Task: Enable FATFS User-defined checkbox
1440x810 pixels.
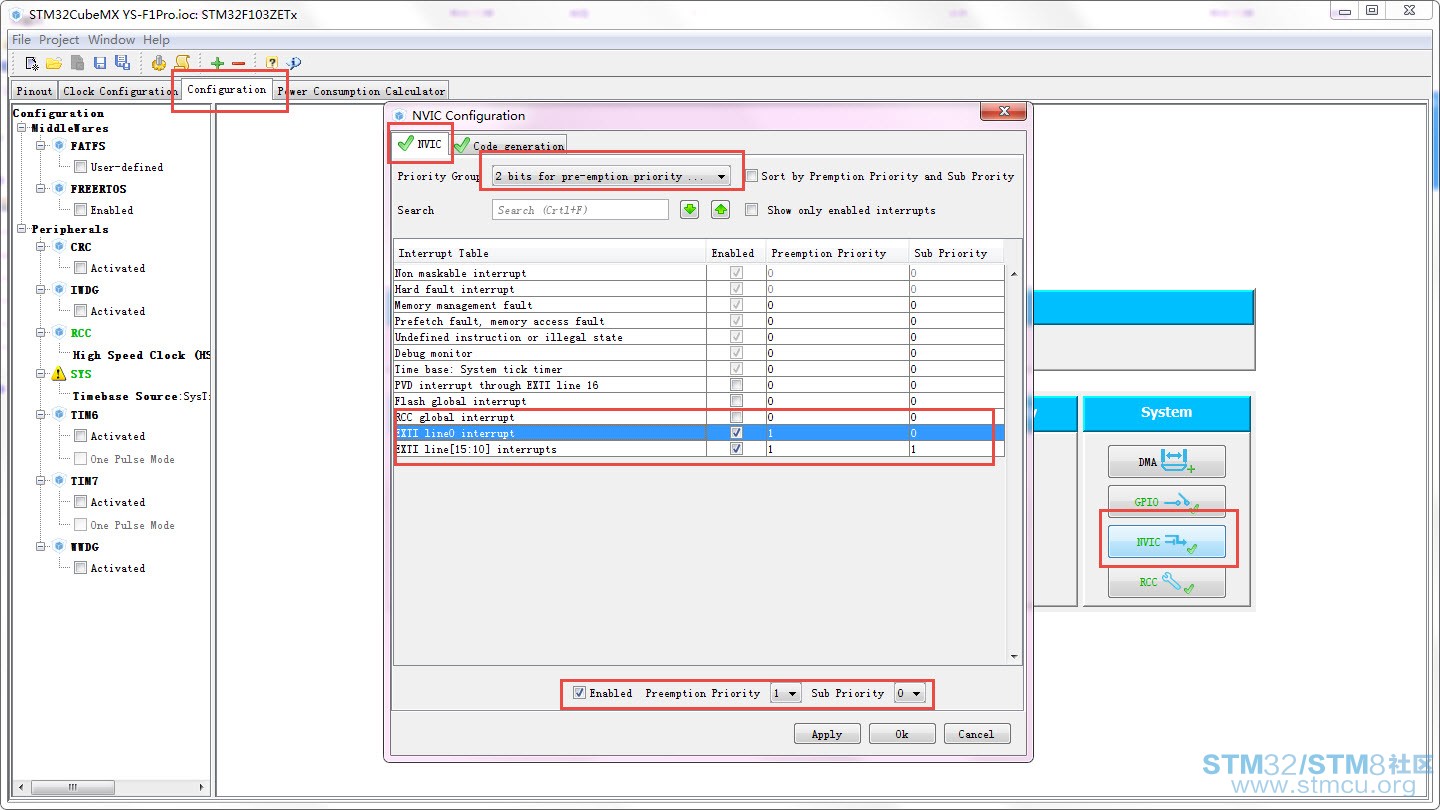Action: [x=80, y=167]
